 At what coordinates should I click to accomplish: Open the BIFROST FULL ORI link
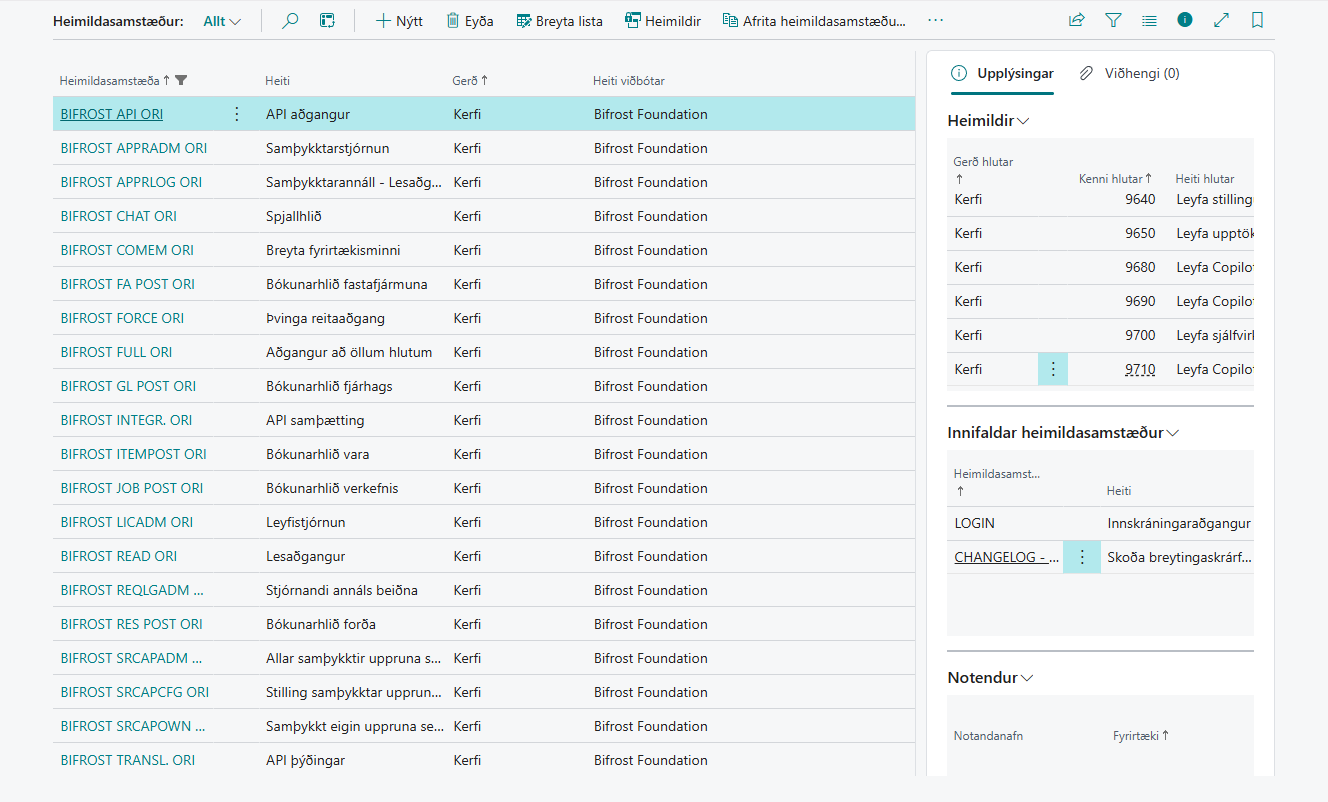click(116, 352)
